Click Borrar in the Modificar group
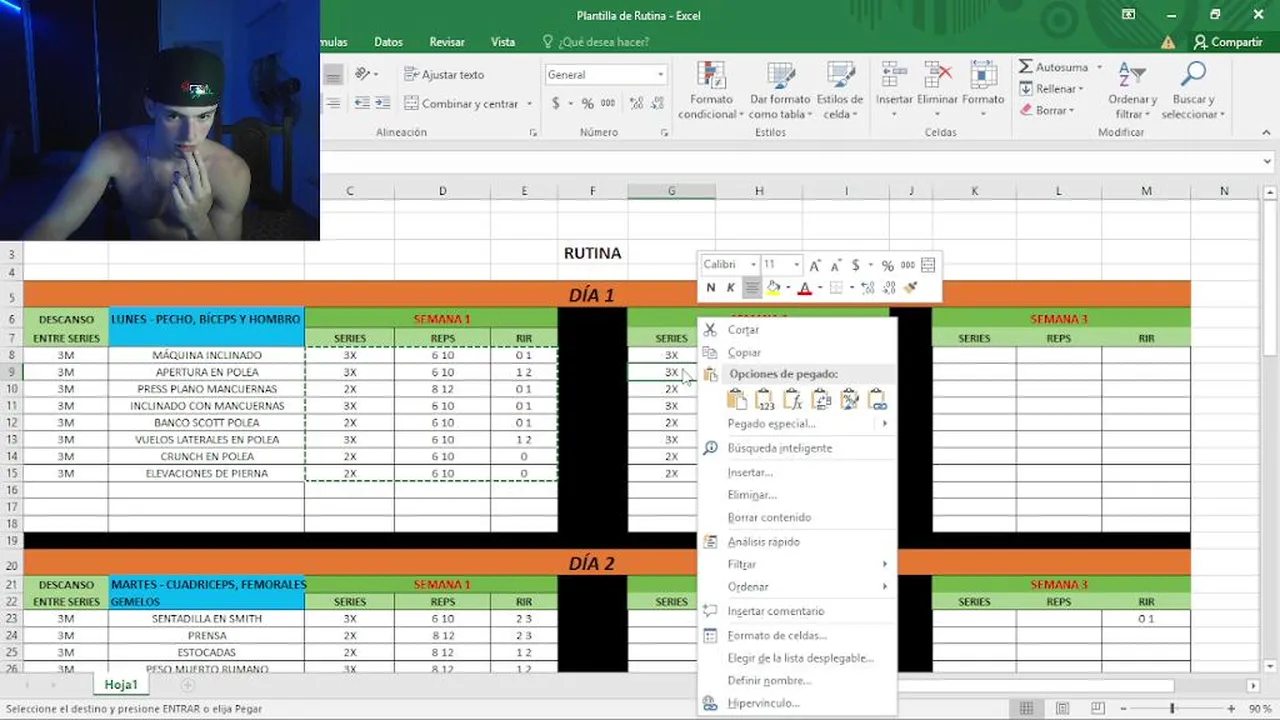 pos(1047,110)
